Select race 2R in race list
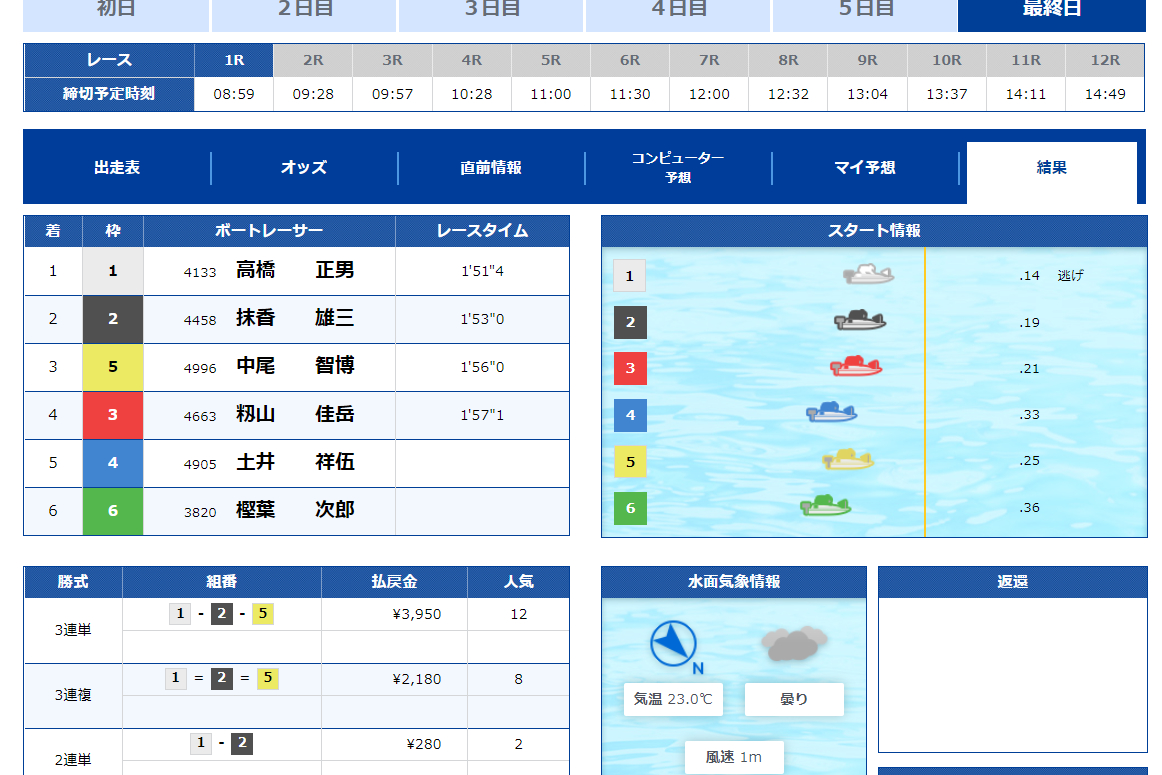This screenshot has width=1162, height=775. [x=313, y=78]
